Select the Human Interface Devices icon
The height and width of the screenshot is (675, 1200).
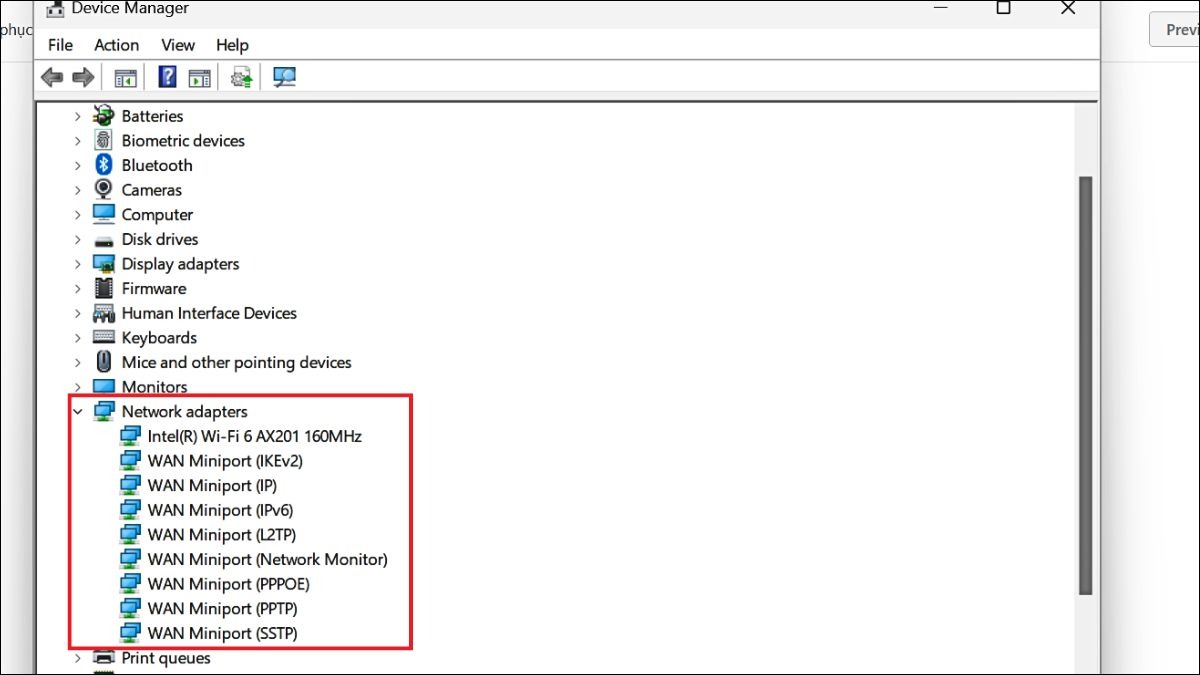(104, 313)
